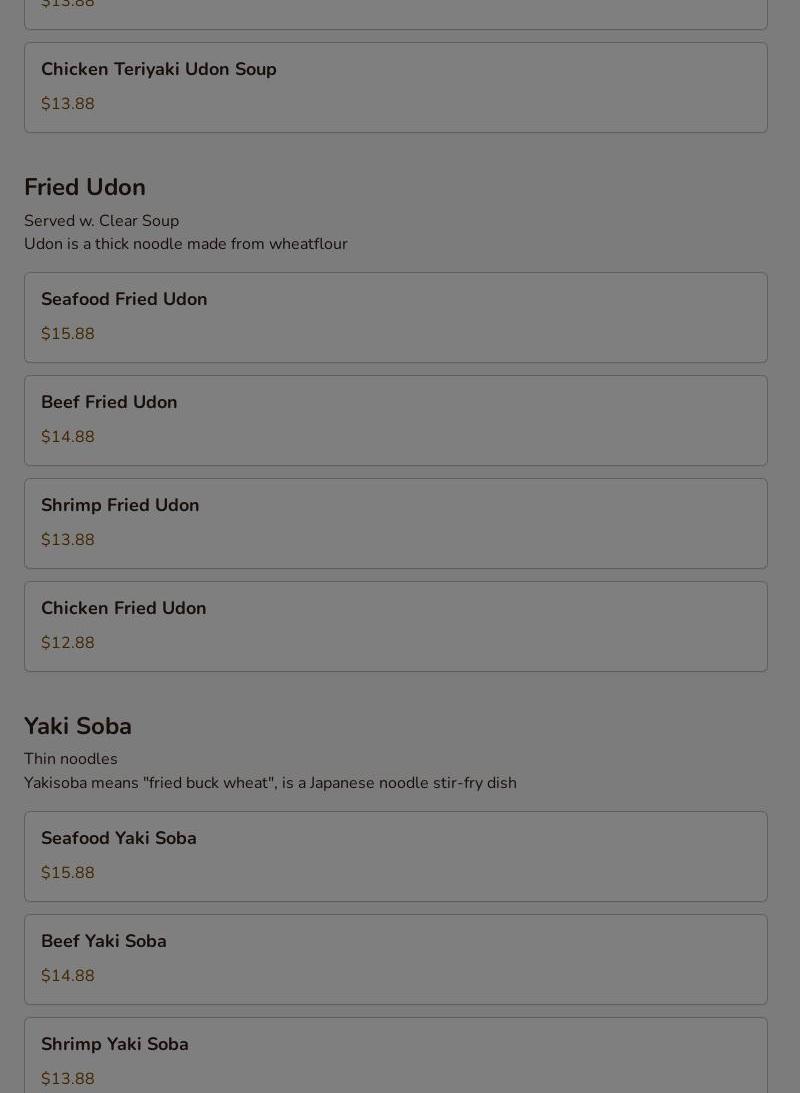Viewport: 800px width, 1093px height.
Task: Select the Beef Yaki Soba item
Action: click(104, 942)
